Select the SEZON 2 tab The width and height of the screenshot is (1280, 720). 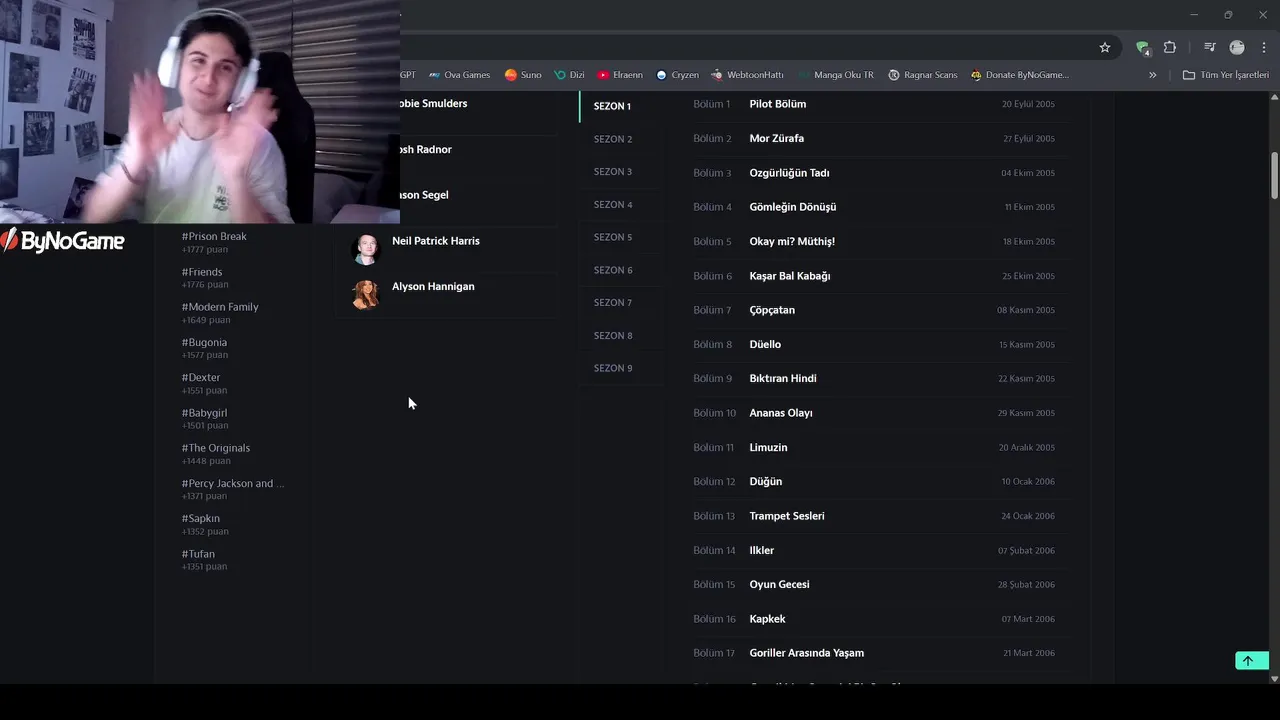tap(613, 139)
